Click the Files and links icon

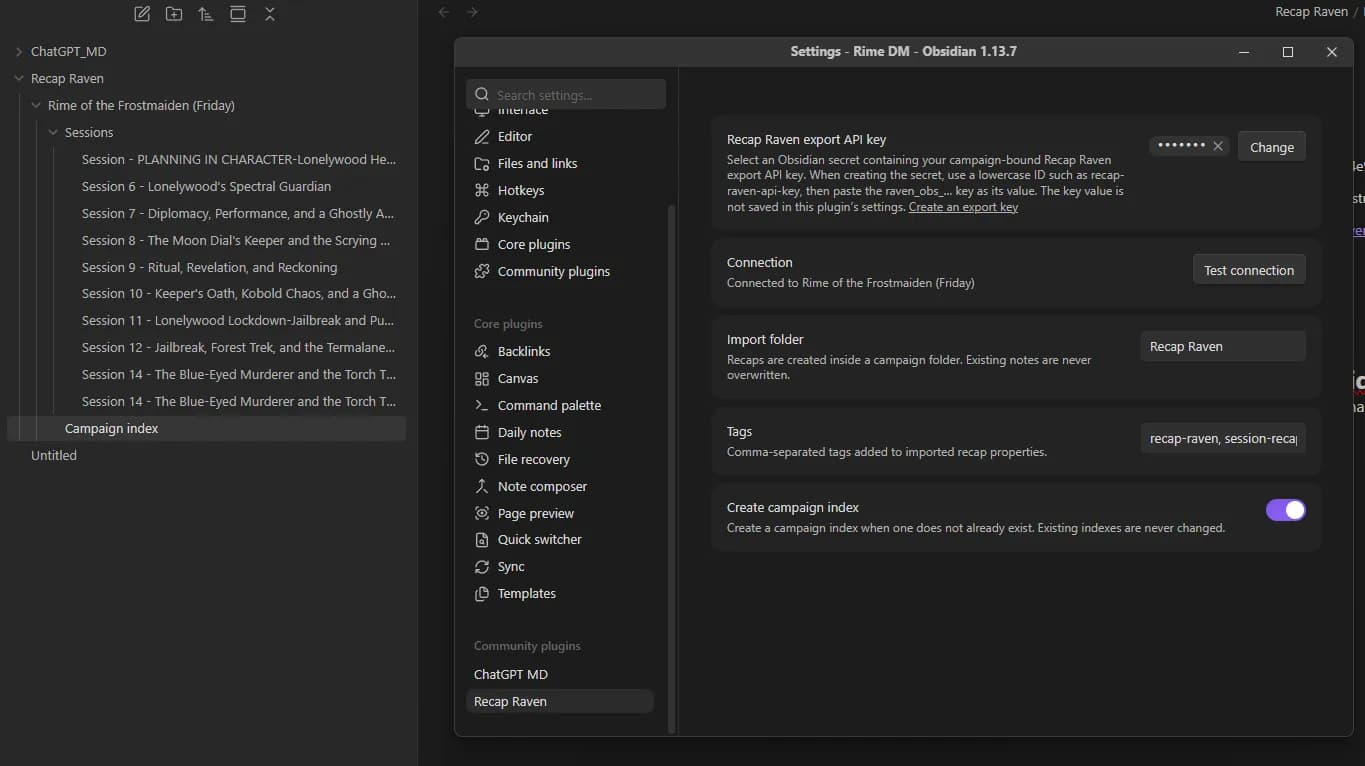482,164
